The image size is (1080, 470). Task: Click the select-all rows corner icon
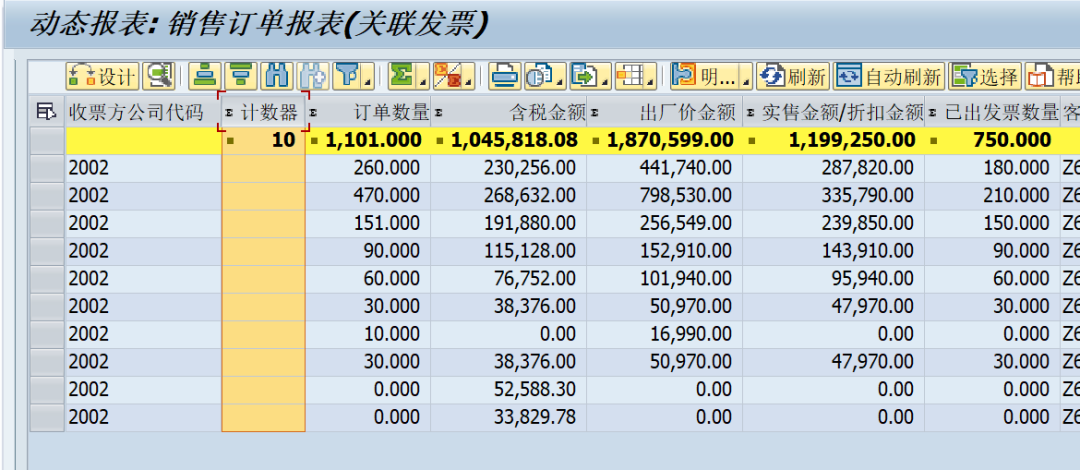click(x=47, y=112)
